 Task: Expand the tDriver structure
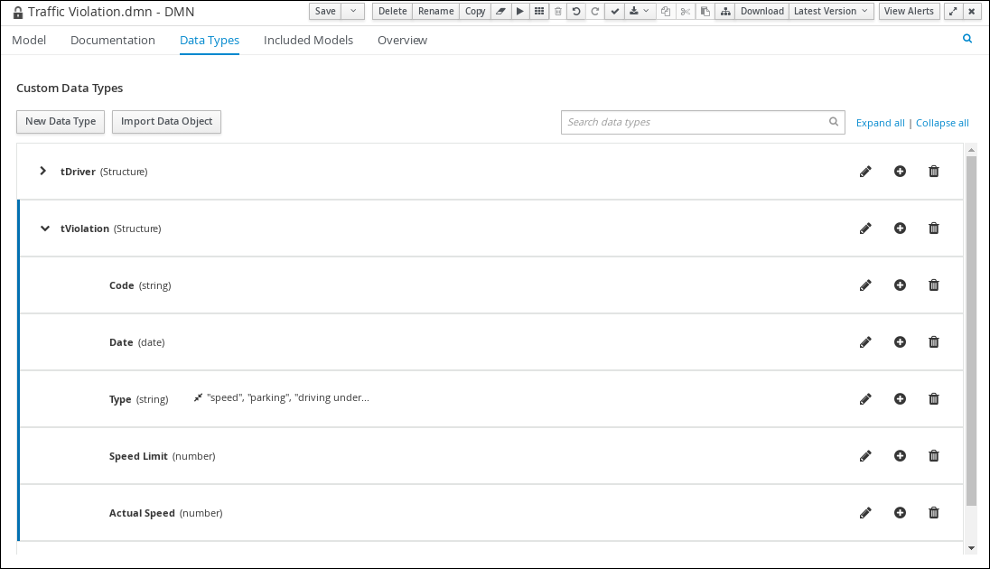click(x=43, y=171)
